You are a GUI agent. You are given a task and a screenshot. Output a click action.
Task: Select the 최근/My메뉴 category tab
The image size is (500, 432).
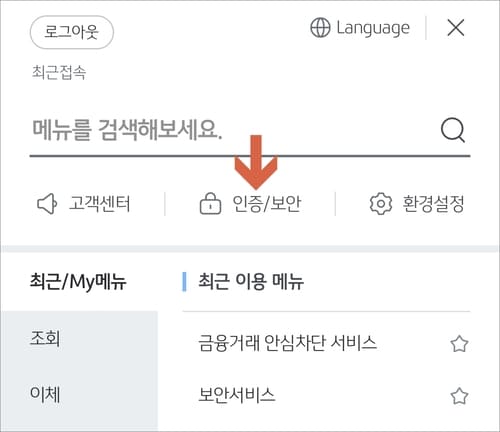pyautogui.click(x=78, y=282)
